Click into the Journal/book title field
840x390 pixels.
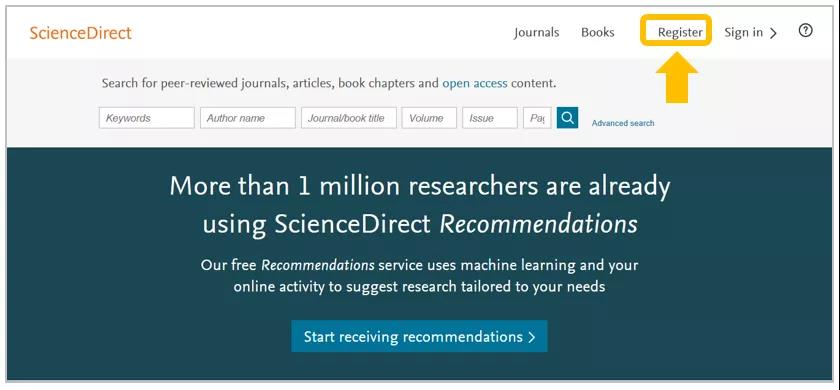click(349, 118)
